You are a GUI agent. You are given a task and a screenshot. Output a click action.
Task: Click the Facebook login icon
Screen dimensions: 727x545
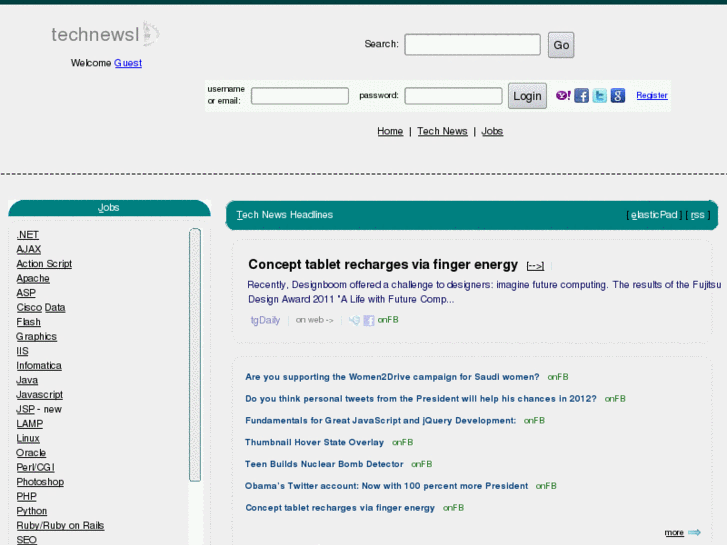(x=581, y=96)
